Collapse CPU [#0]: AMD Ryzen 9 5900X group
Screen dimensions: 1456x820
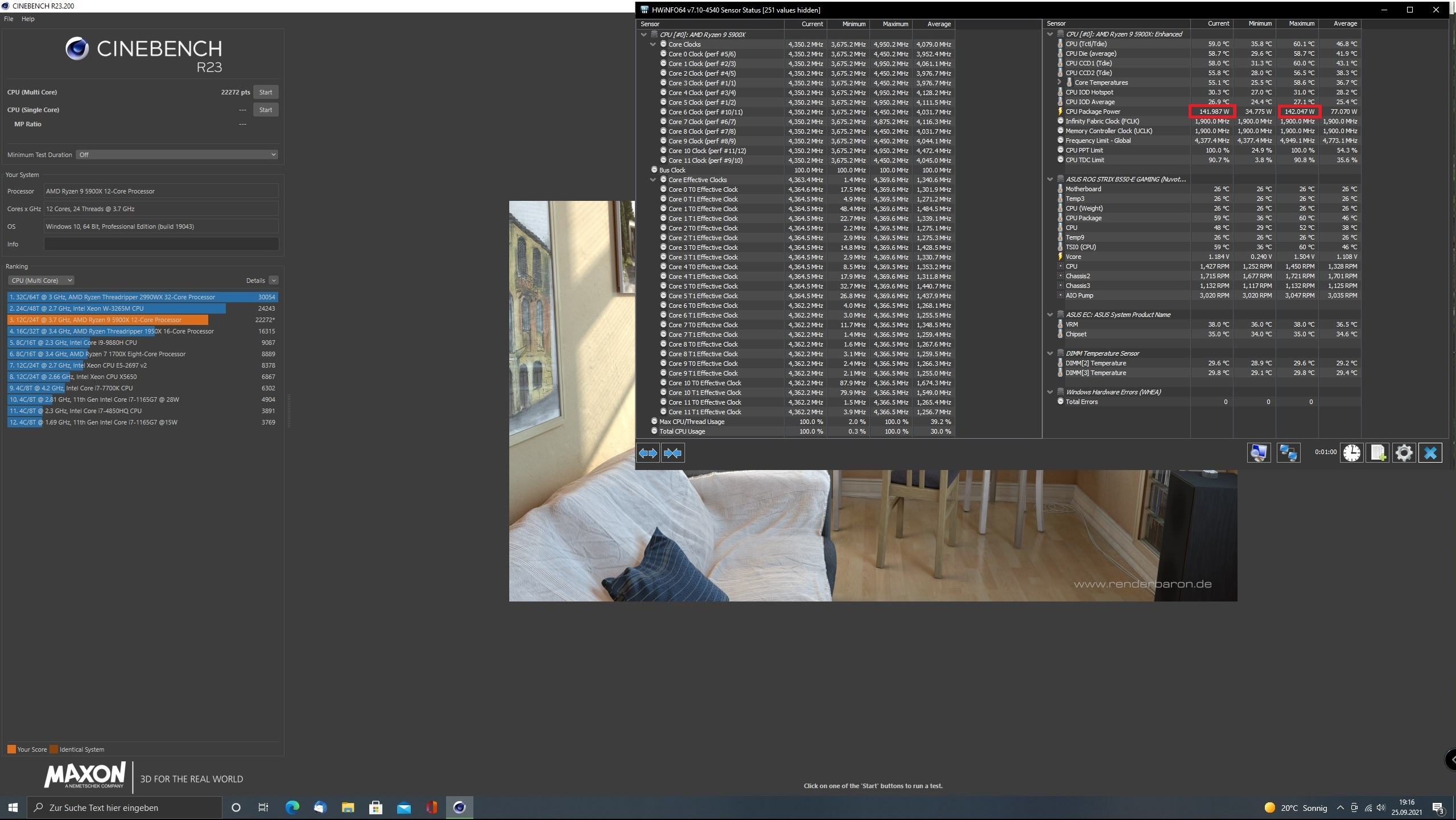[644, 35]
